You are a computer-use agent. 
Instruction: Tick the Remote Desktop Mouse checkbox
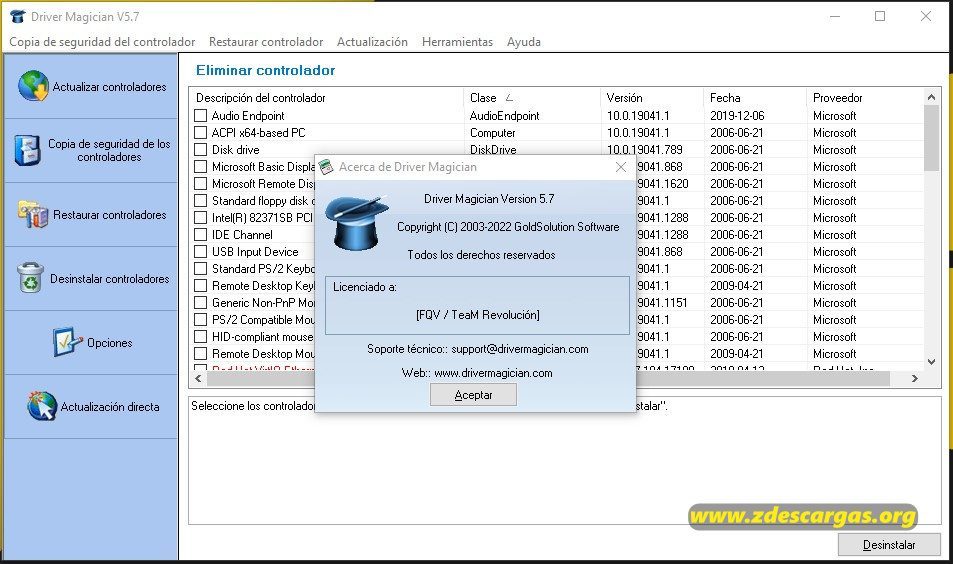coord(201,354)
